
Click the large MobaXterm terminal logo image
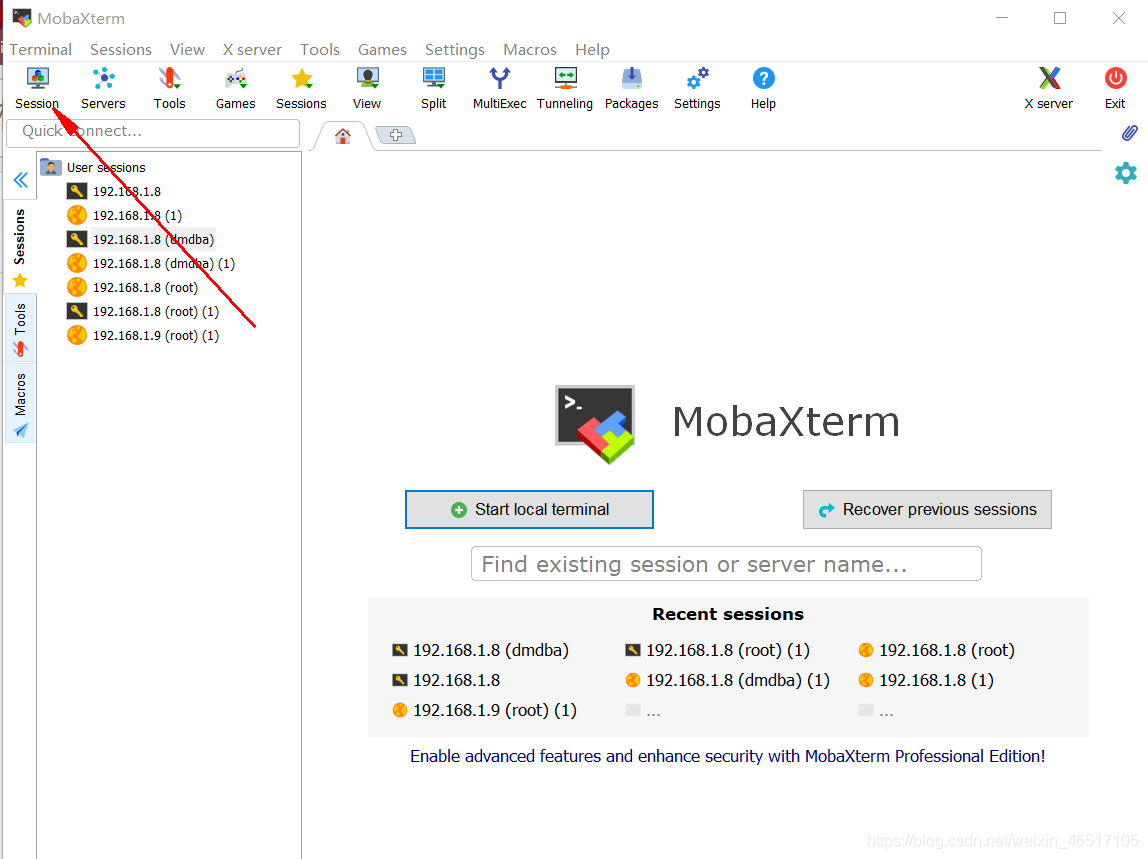pyautogui.click(x=595, y=424)
